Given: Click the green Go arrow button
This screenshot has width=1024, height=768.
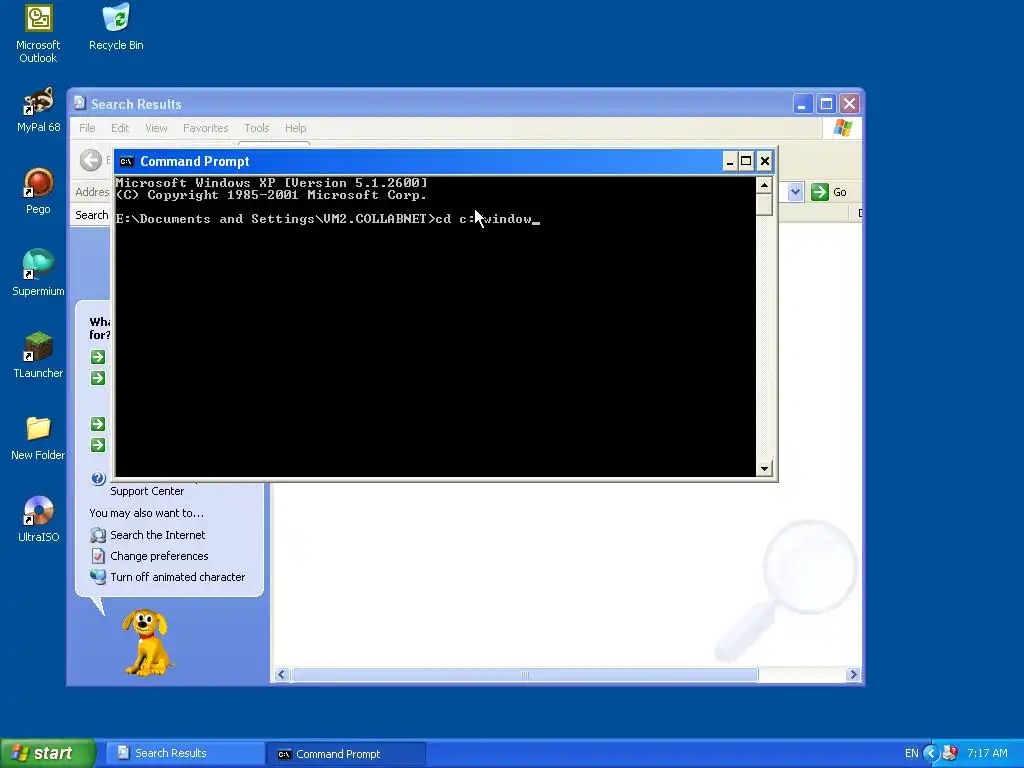Looking at the screenshot, I should point(820,192).
